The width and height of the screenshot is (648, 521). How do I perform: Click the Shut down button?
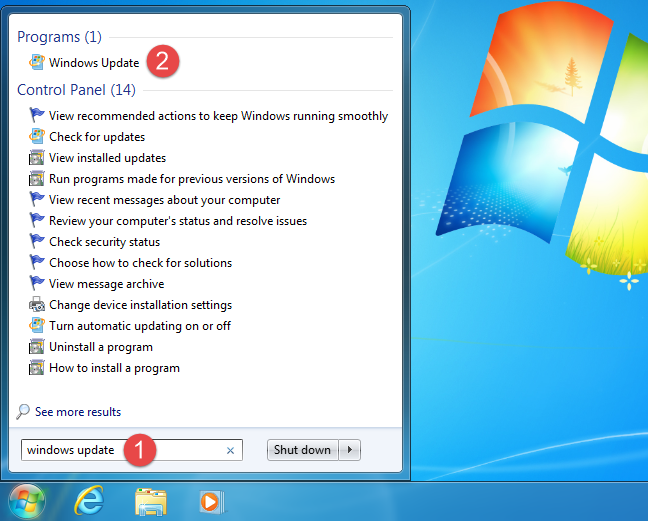[303, 450]
